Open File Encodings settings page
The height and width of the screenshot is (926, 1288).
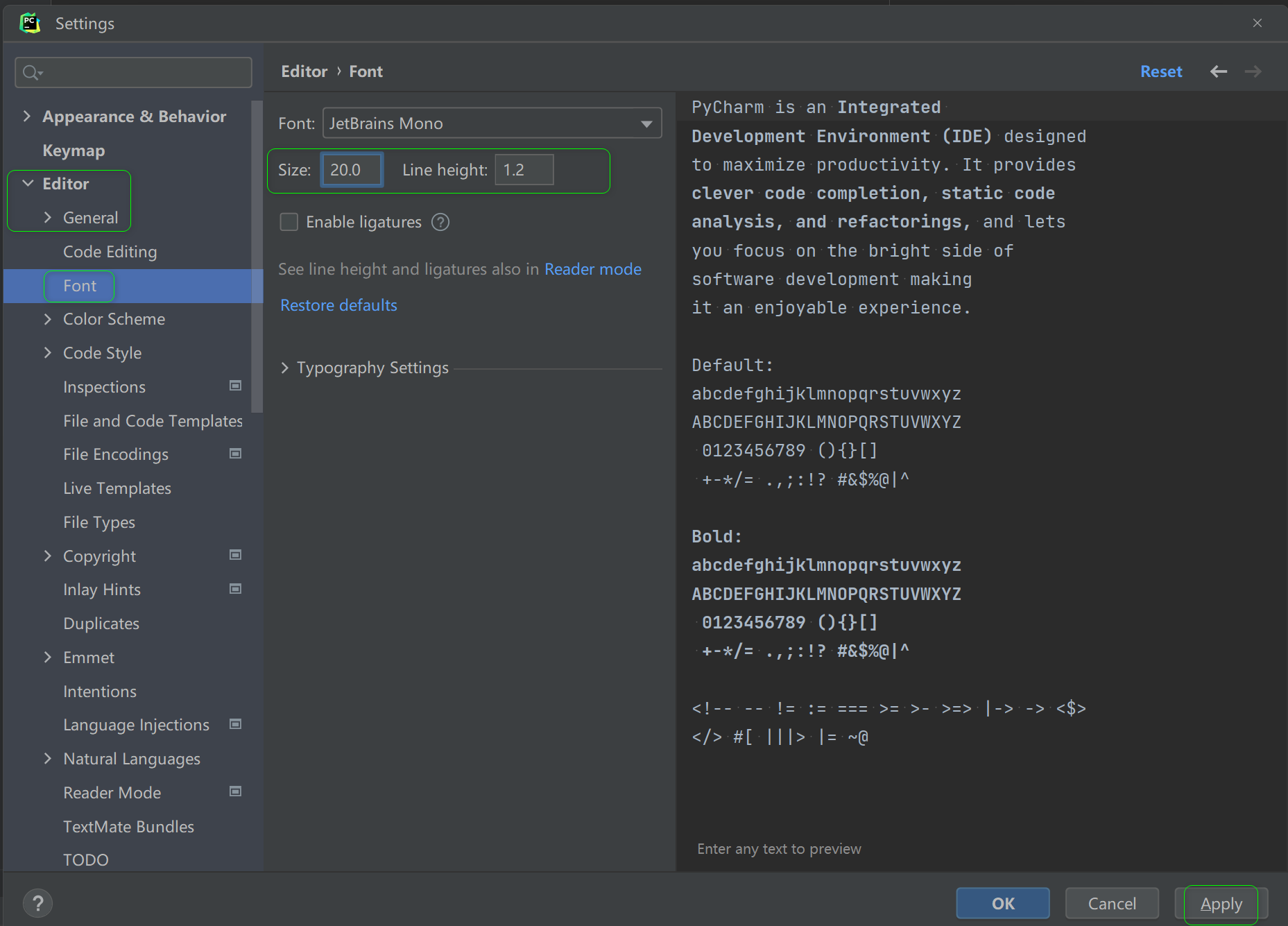tap(115, 454)
